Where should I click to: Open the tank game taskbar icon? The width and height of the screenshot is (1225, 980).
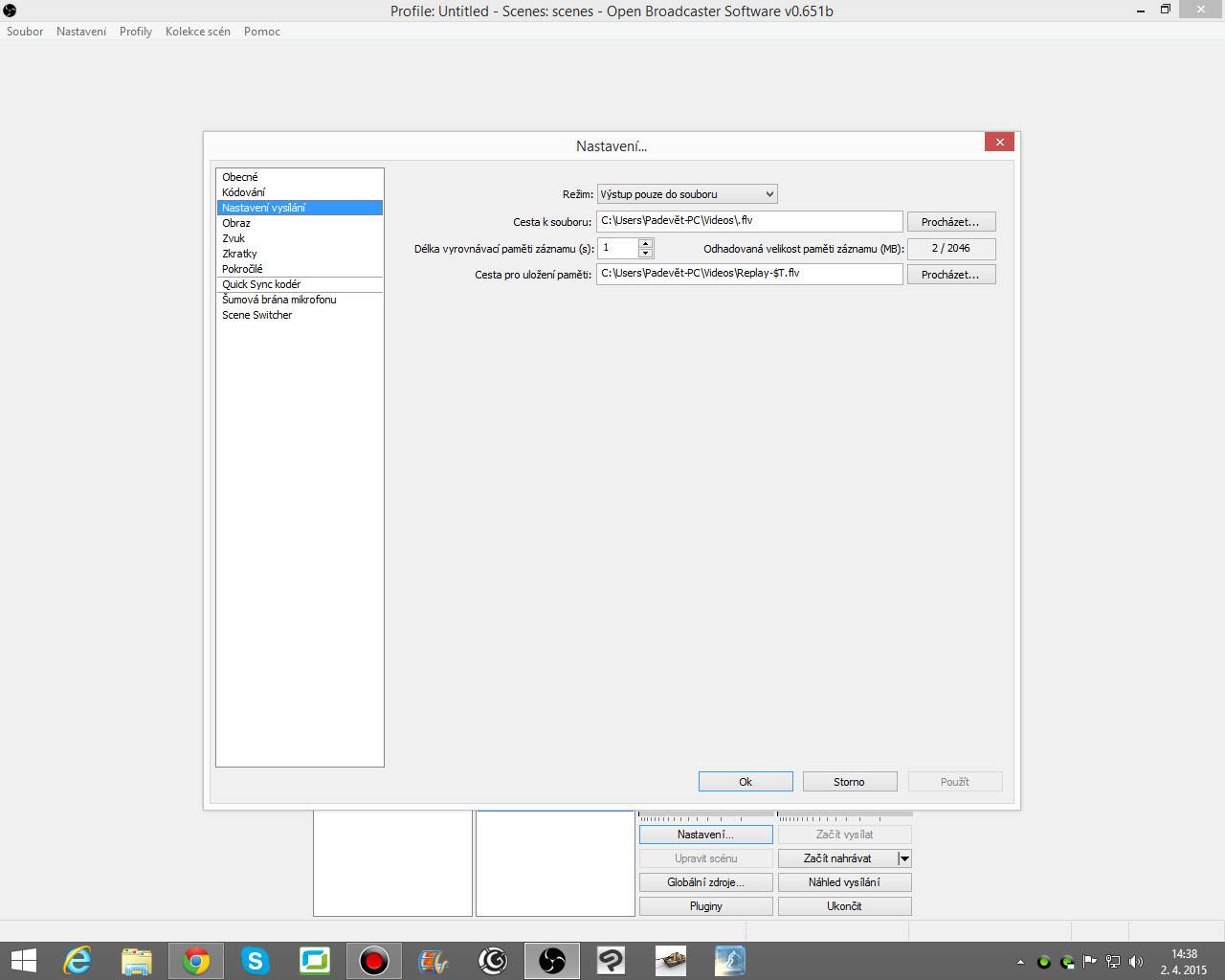pyautogui.click(x=671, y=961)
